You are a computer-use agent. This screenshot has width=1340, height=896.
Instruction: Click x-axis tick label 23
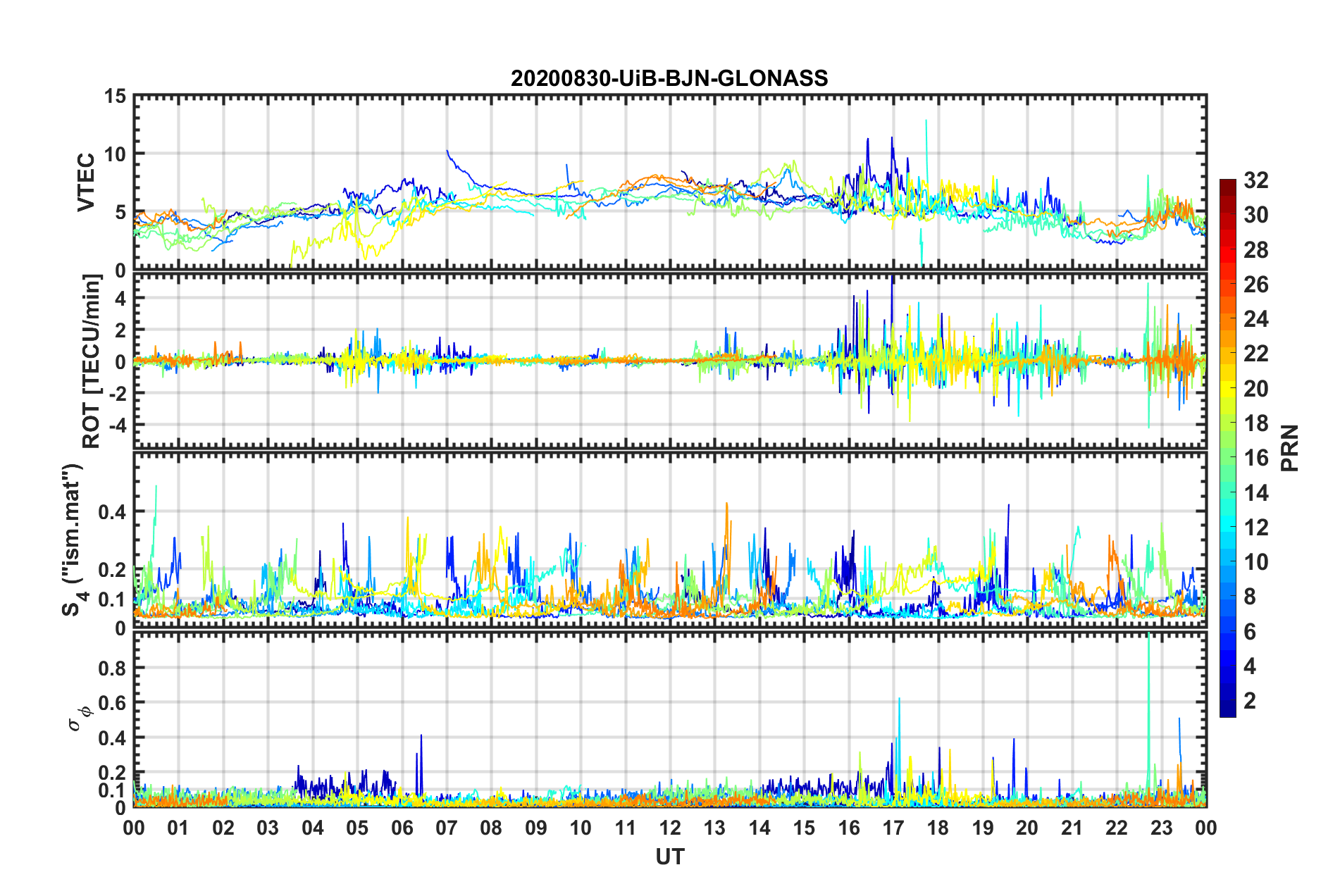point(1162,828)
